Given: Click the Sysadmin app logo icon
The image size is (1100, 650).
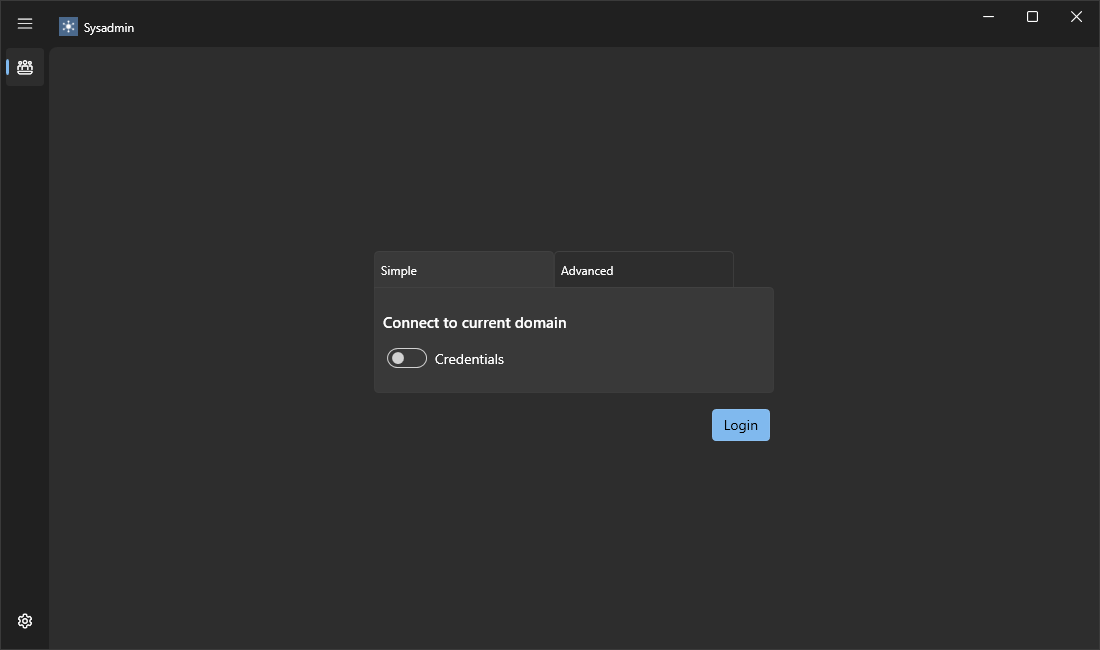Looking at the screenshot, I should click(68, 27).
